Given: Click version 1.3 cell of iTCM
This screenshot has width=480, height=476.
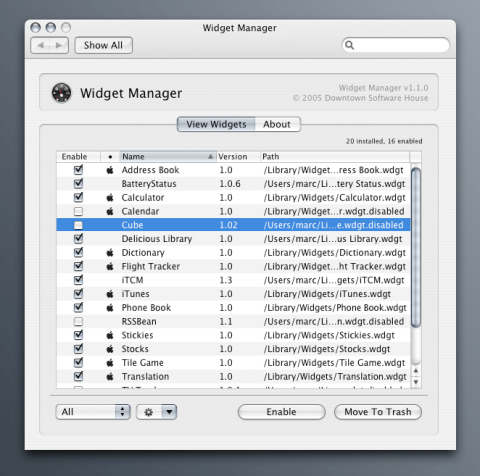Looking at the screenshot, I should click(226, 280).
